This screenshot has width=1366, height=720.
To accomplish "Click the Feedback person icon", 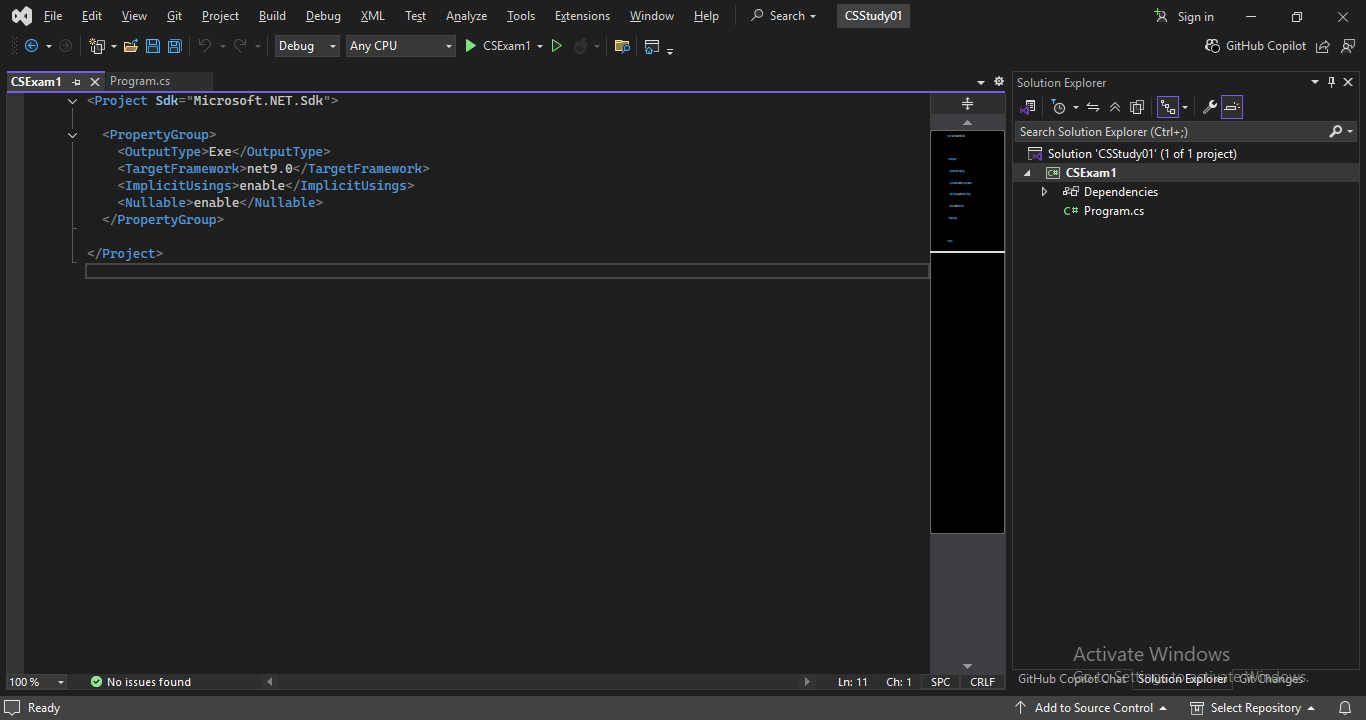I will coord(1347,46).
